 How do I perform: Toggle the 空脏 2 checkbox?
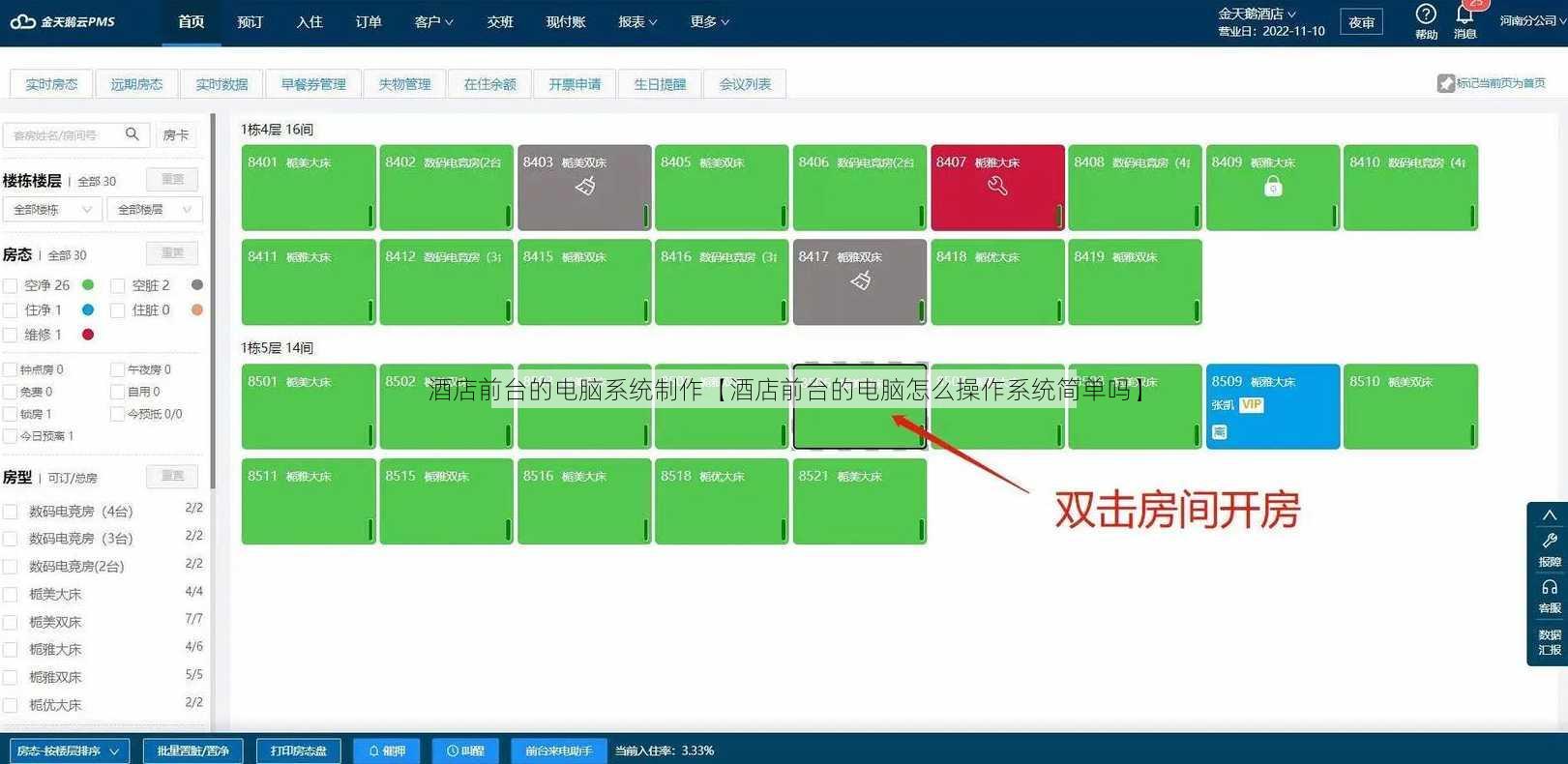click(x=118, y=286)
